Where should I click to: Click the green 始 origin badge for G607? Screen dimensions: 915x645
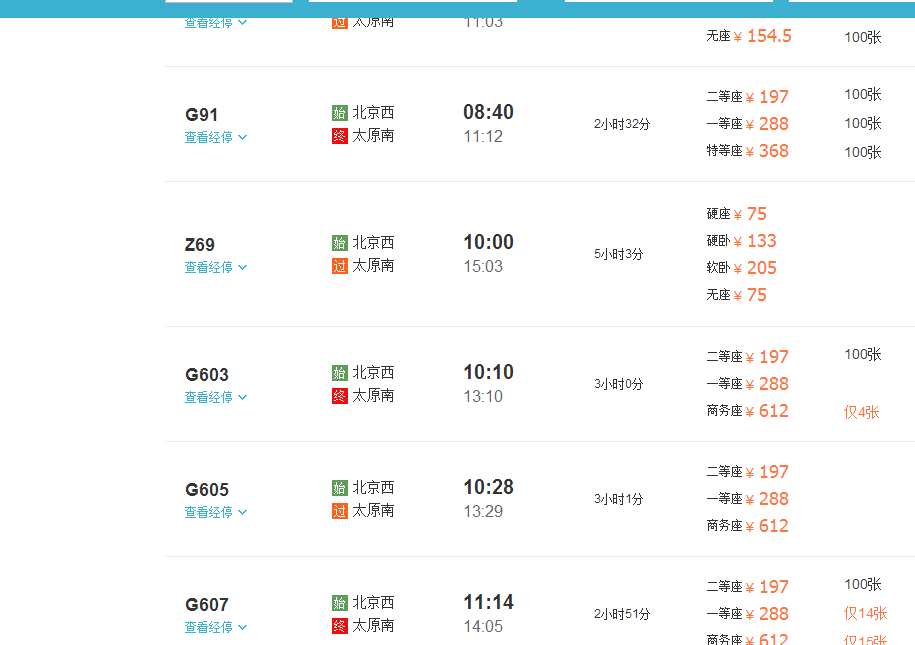pos(340,603)
